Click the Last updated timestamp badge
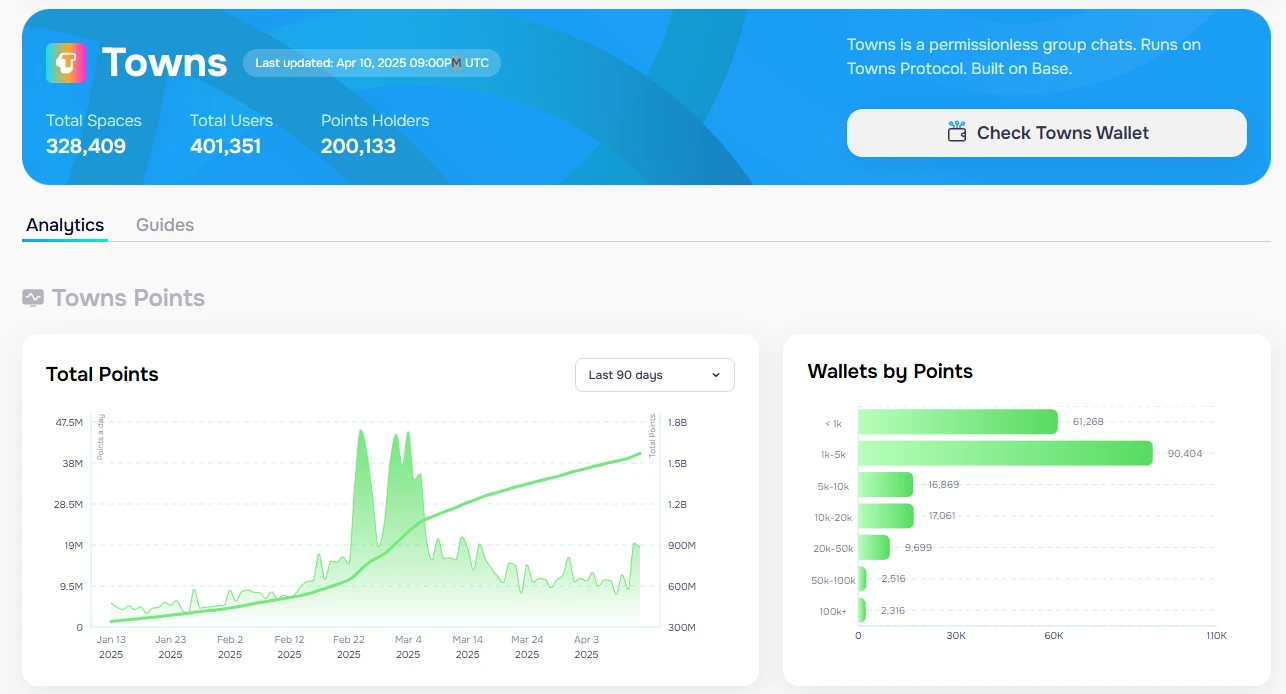The image size is (1286, 694). click(x=372, y=63)
